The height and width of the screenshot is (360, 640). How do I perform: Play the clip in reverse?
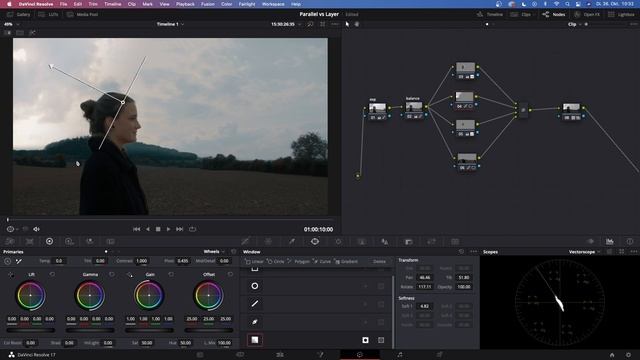[148, 229]
